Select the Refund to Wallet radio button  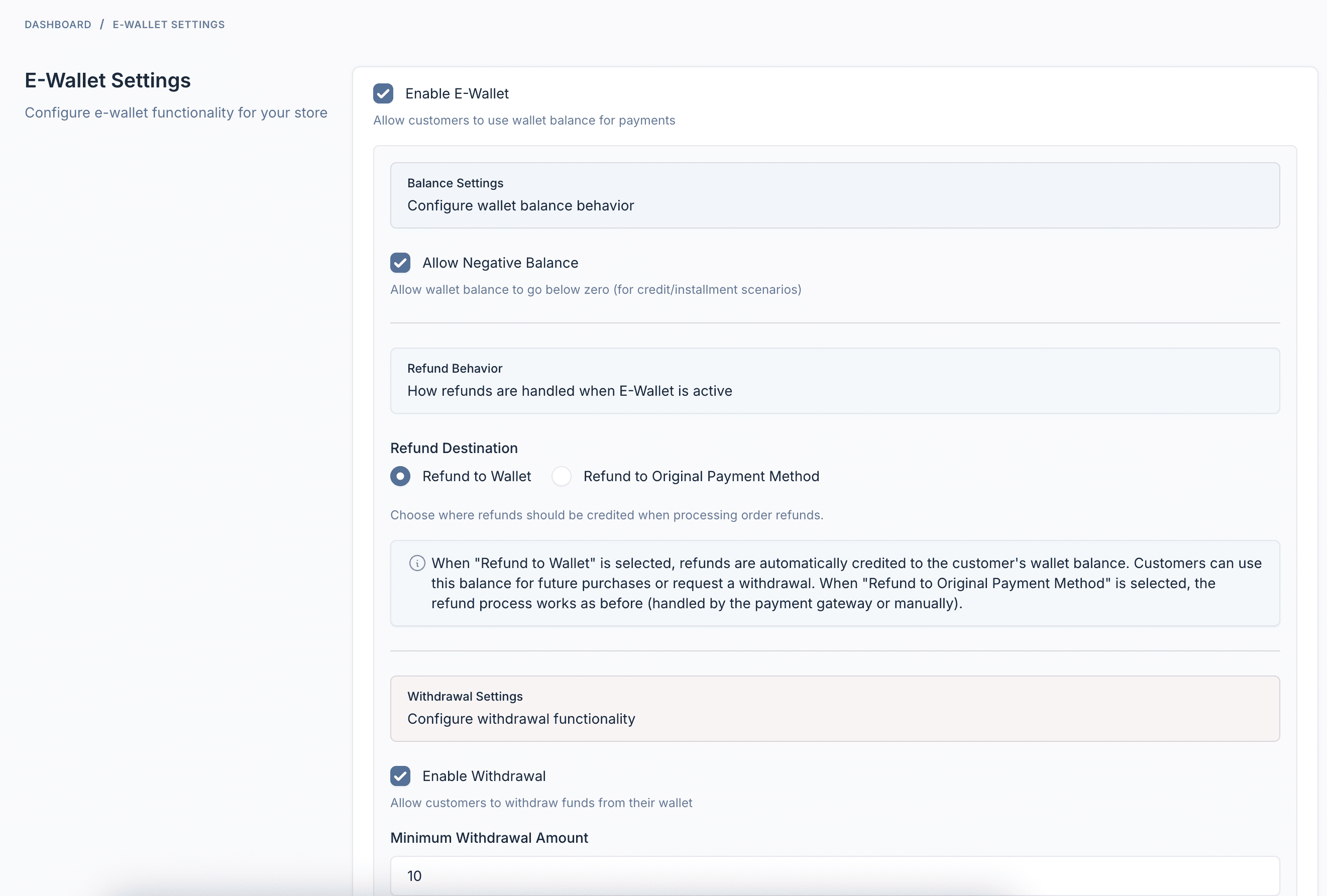(x=400, y=476)
